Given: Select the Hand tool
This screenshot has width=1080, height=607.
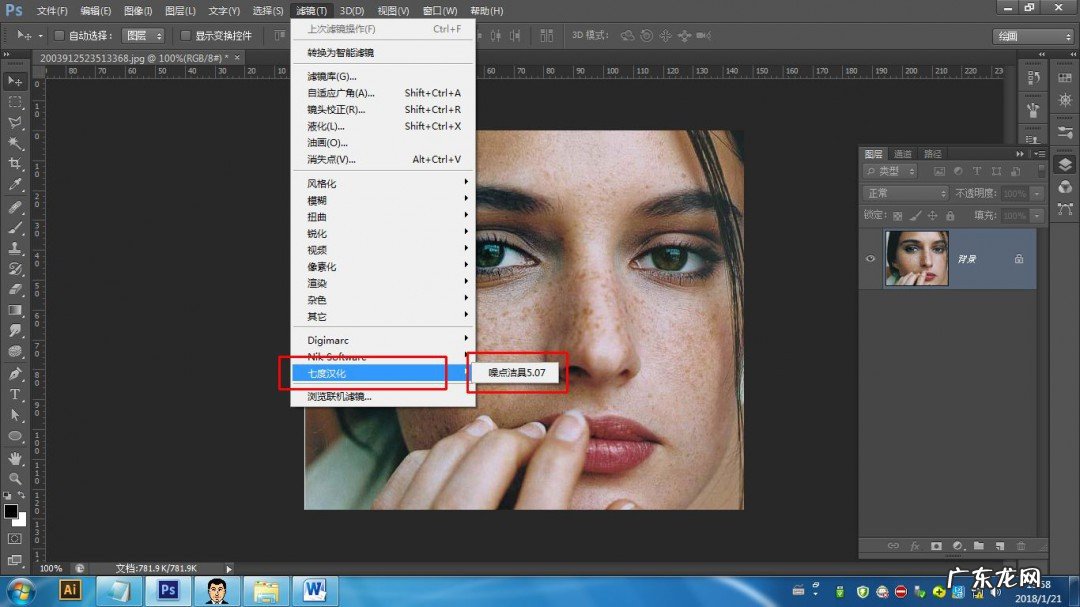Looking at the screenshot, I should [x=15, y=457].
